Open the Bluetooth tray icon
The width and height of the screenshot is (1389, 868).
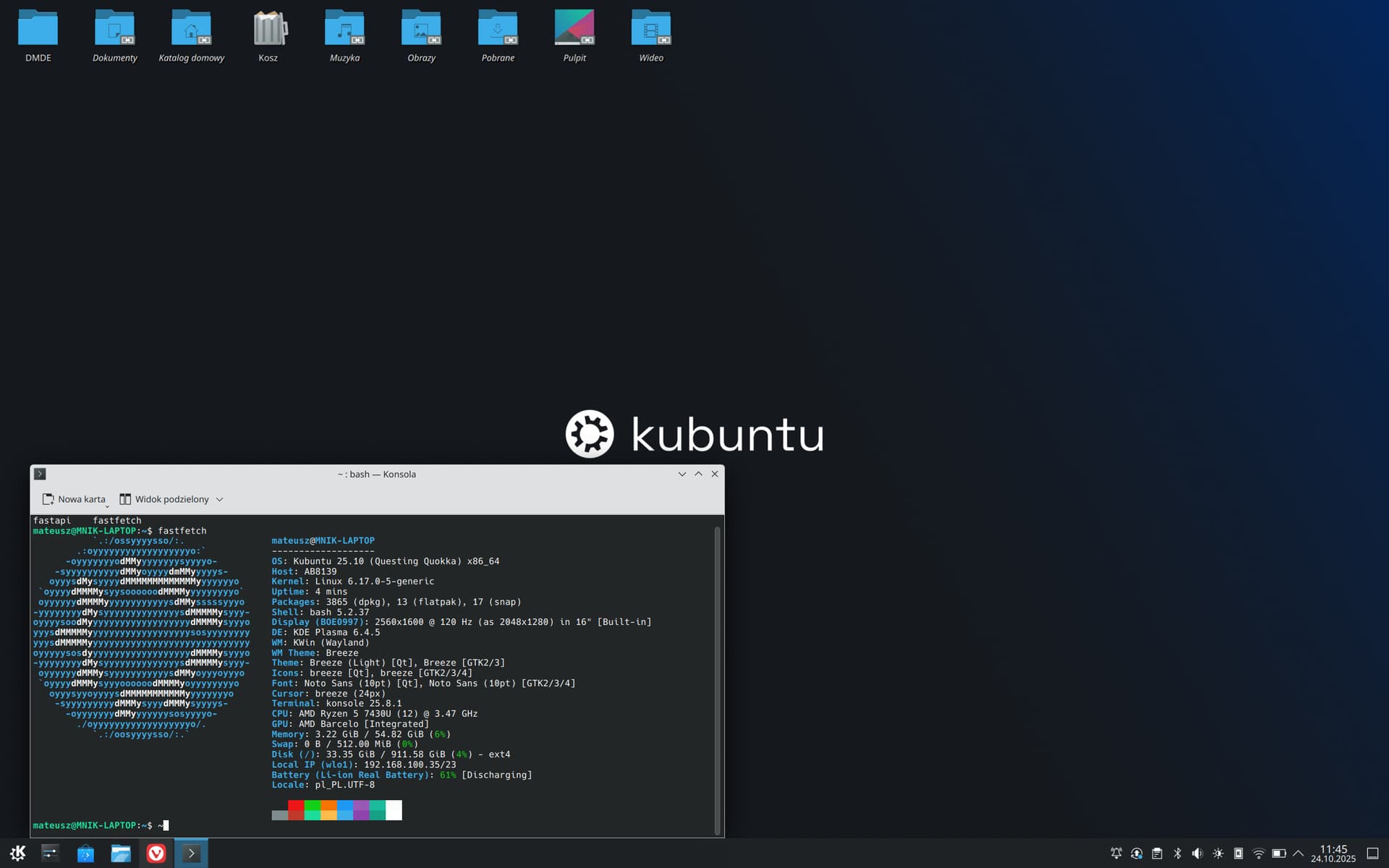click(x=1177, y=854)
